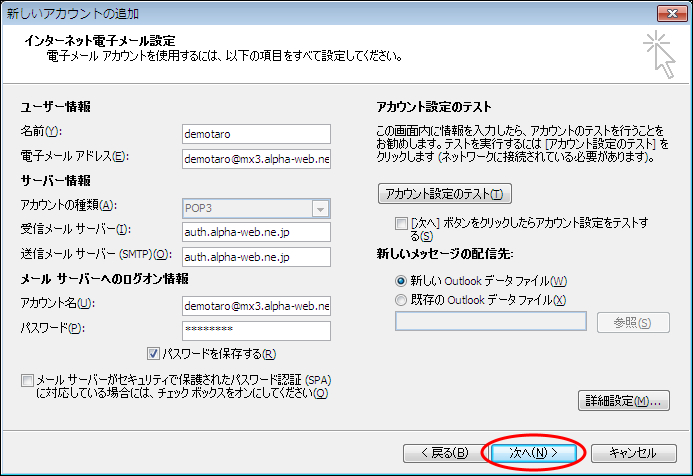Enable the SPA password authentication checkbox
Viewport: 693px width, 476px height.
pyautogui.click(x=27, y=380)
